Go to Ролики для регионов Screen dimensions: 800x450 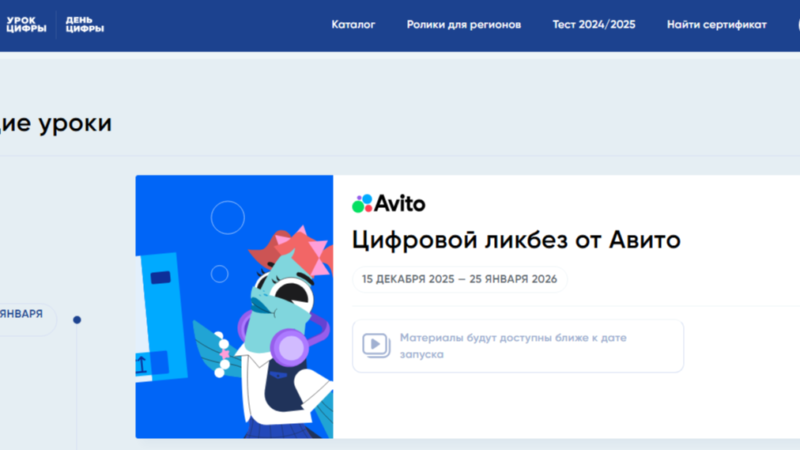point(464,24)
